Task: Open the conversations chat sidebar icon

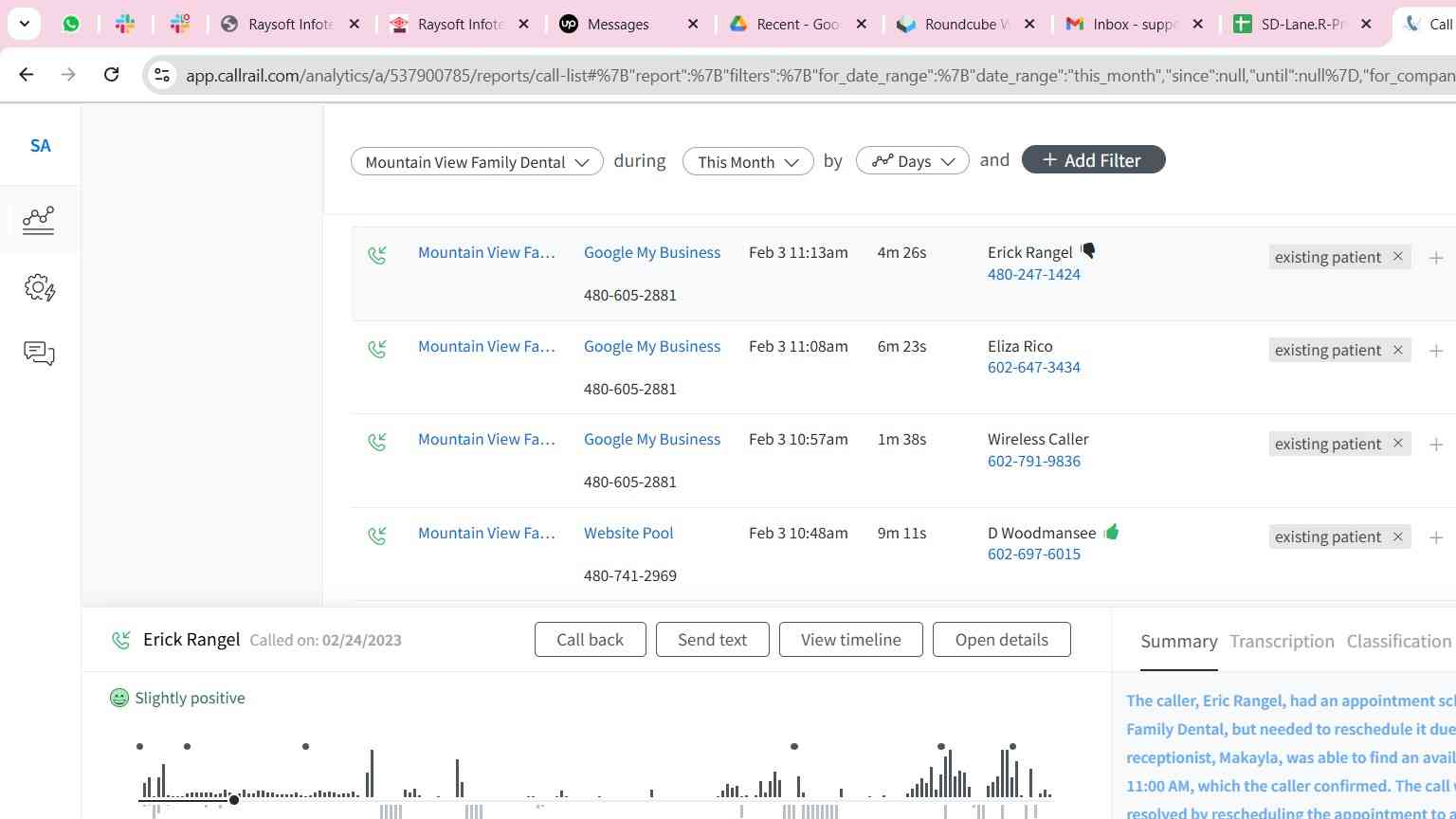Action: 39,354
